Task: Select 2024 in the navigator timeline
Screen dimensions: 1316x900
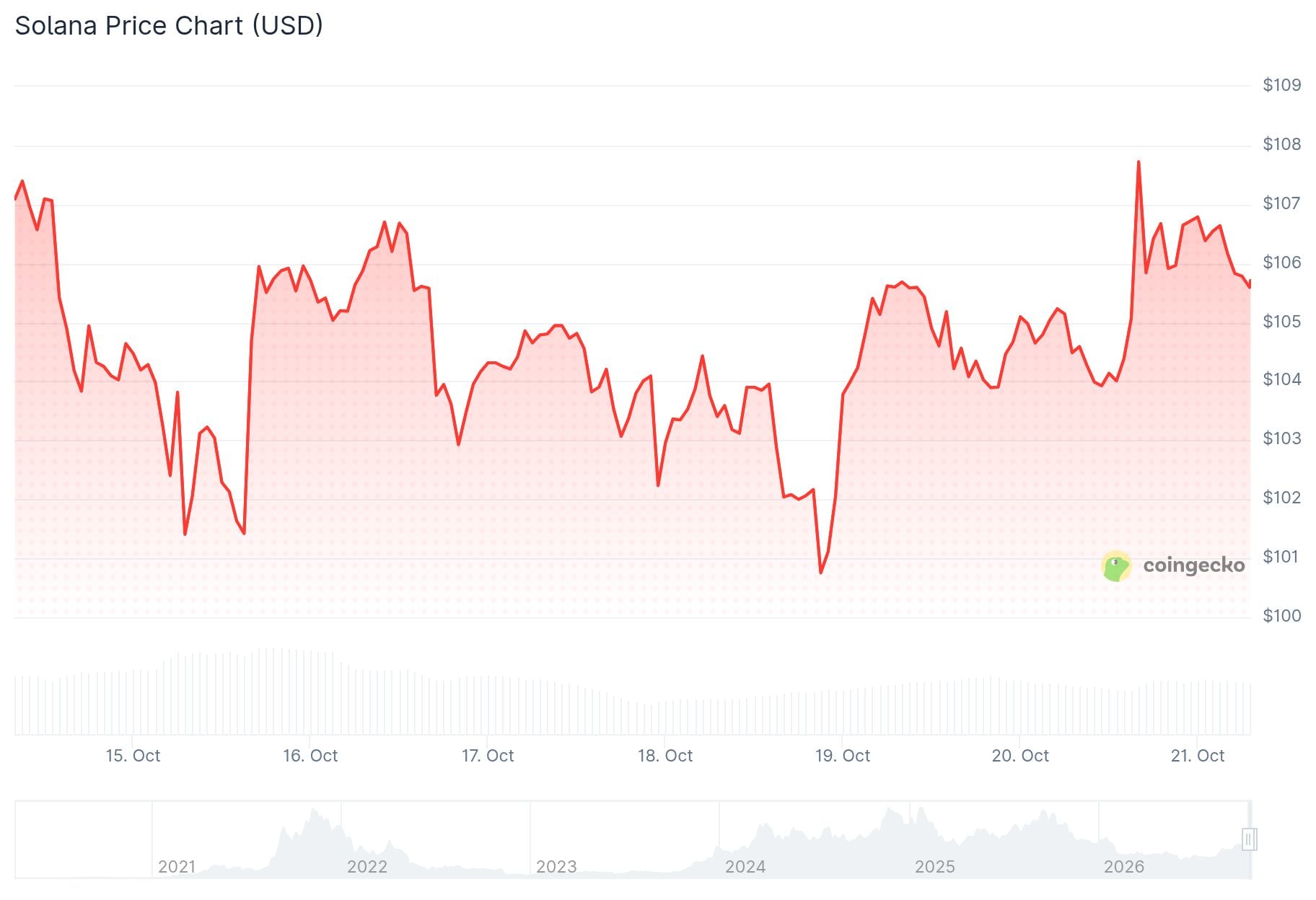Action: click(745, 866)
